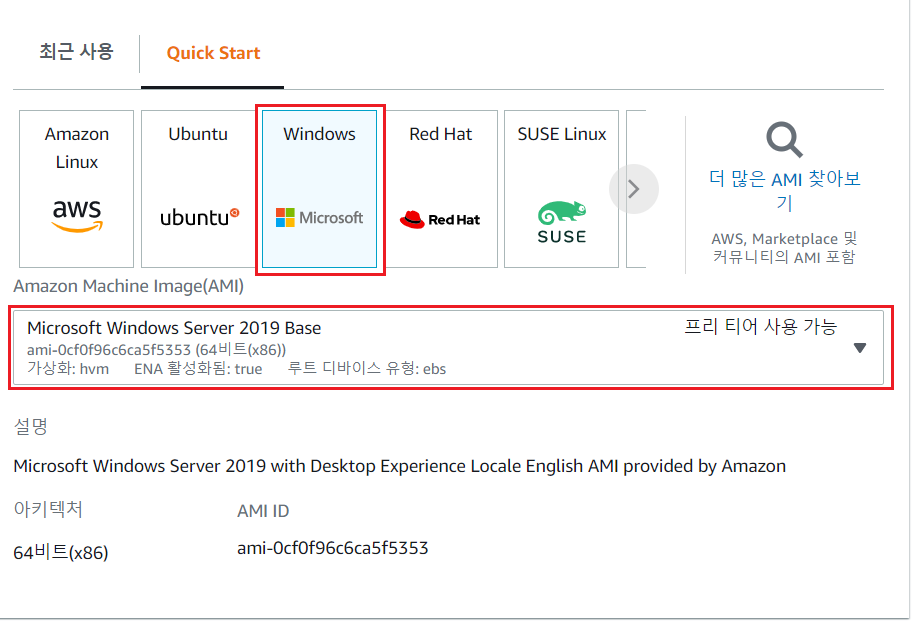Open the Quick Start tab
The image size is (915, 627).
tap(213, 53)
